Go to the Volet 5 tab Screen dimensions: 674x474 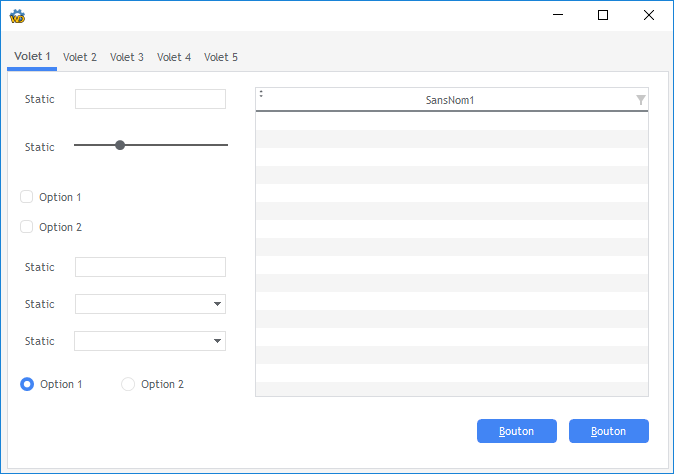click(x=221, y=57)
